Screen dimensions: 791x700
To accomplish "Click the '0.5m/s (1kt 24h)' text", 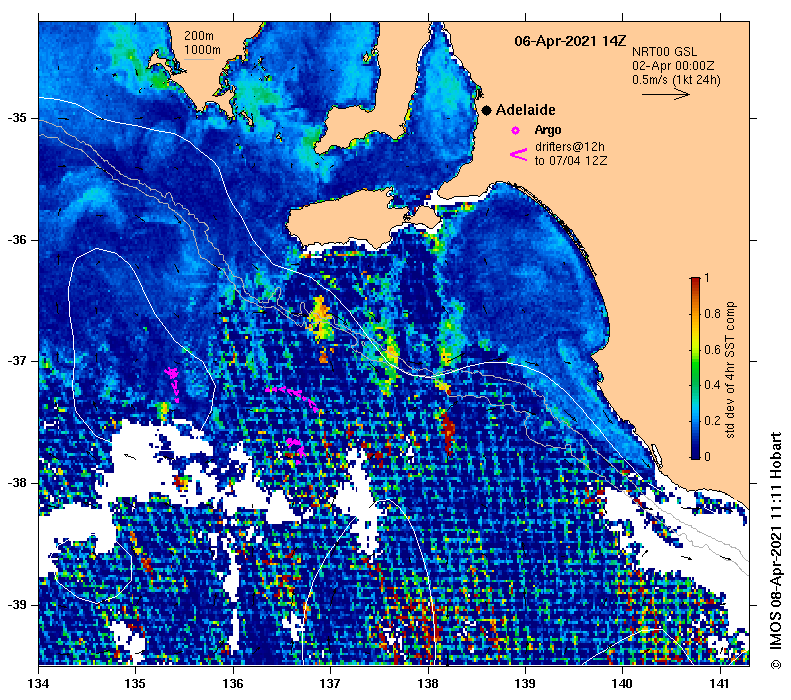I will click(676, 80).
